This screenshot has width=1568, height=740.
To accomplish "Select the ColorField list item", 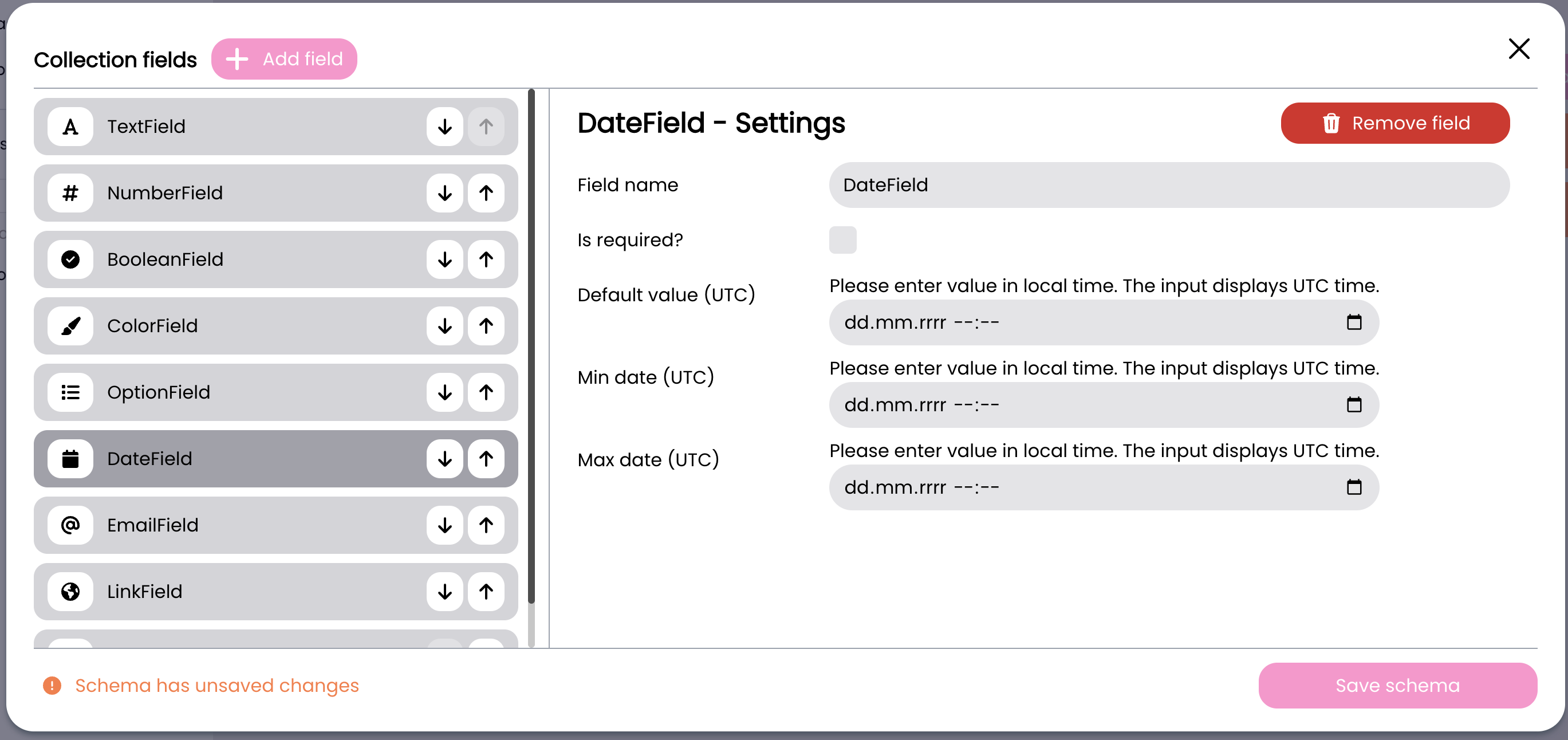I will [243, 325].
